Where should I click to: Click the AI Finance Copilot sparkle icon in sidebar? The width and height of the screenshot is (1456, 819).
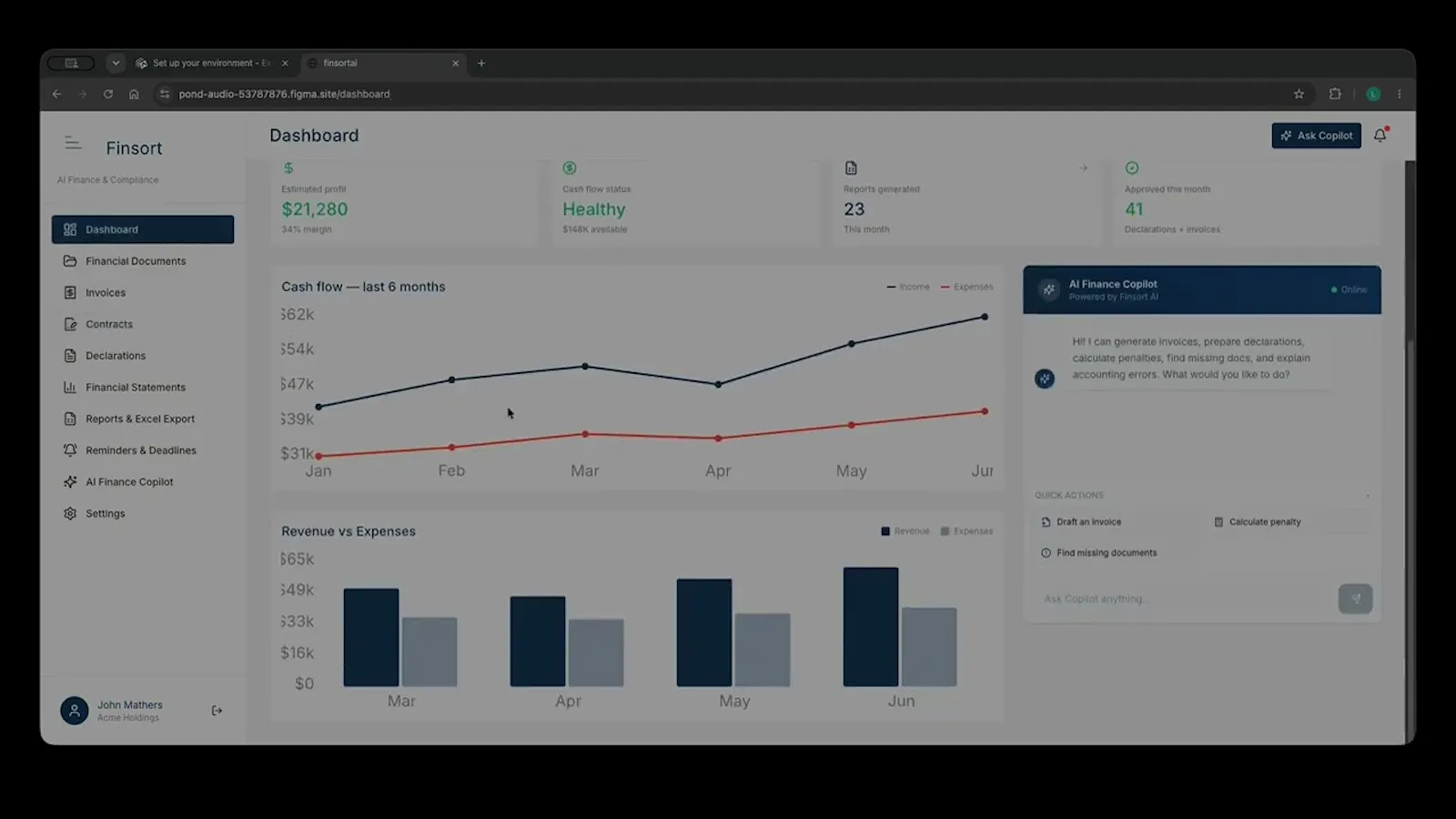coord(70,482)
